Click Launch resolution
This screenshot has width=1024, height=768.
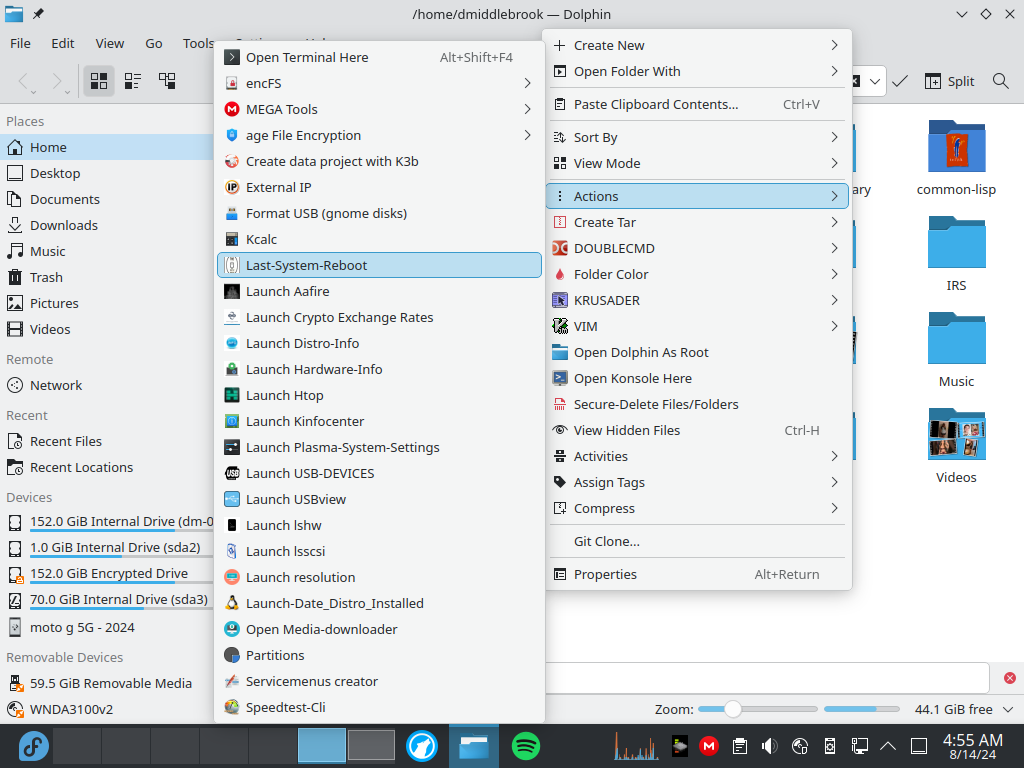point(379,577)
